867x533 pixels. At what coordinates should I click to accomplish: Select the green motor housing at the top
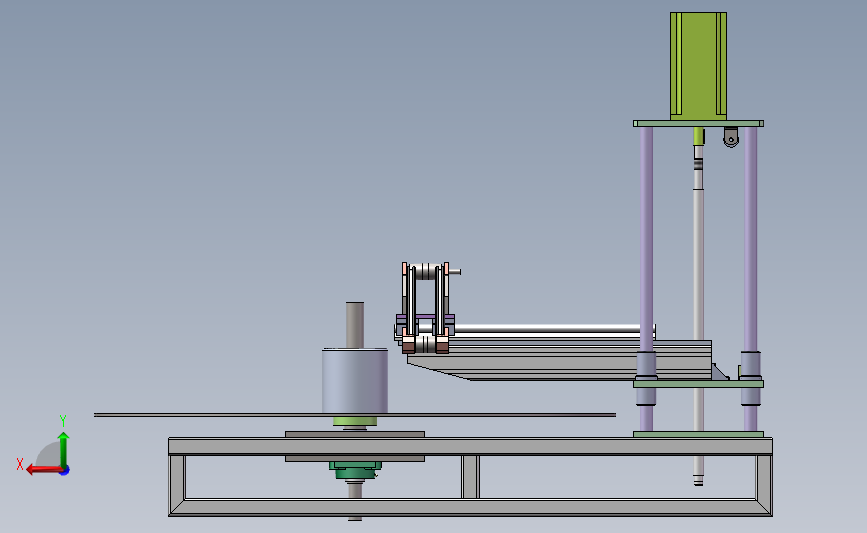point(698,66)
